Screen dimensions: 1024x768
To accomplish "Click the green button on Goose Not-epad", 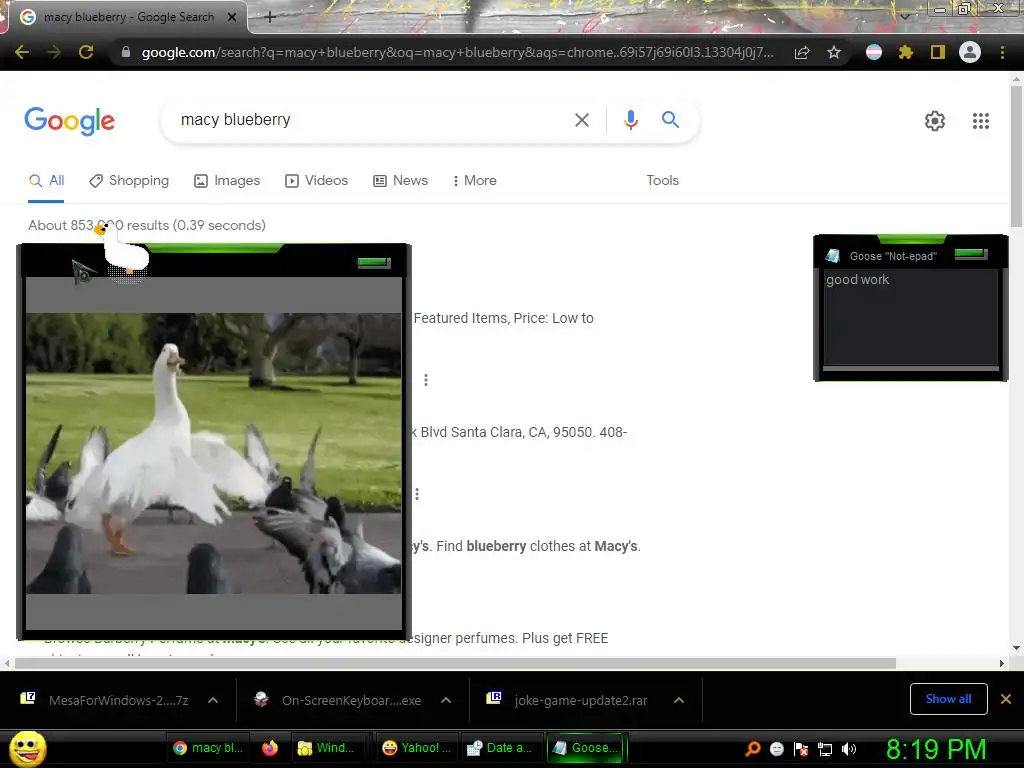I will click(971, 253).
